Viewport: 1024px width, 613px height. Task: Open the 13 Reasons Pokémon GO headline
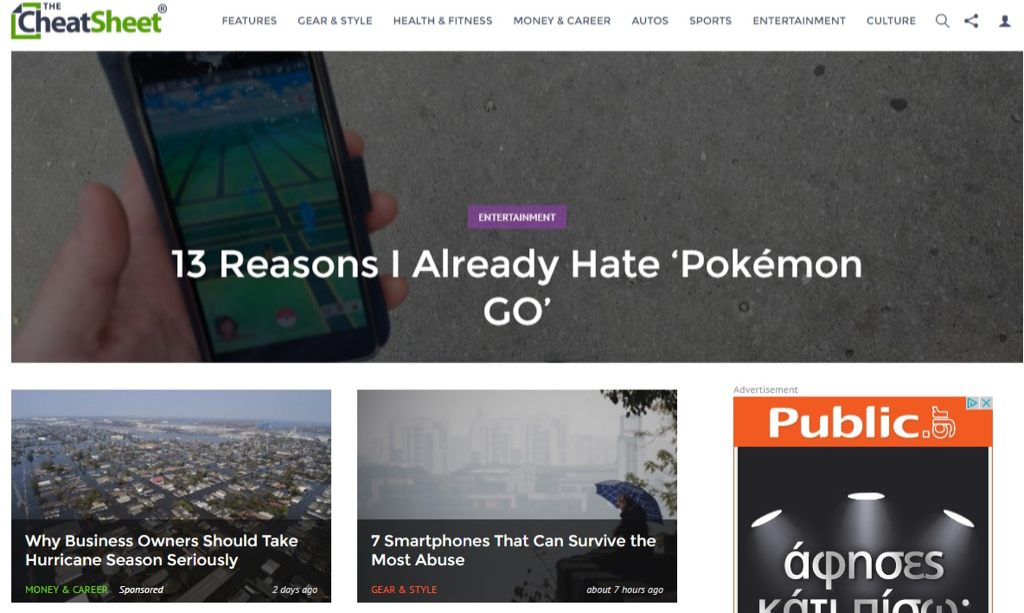tap(517, 287)
